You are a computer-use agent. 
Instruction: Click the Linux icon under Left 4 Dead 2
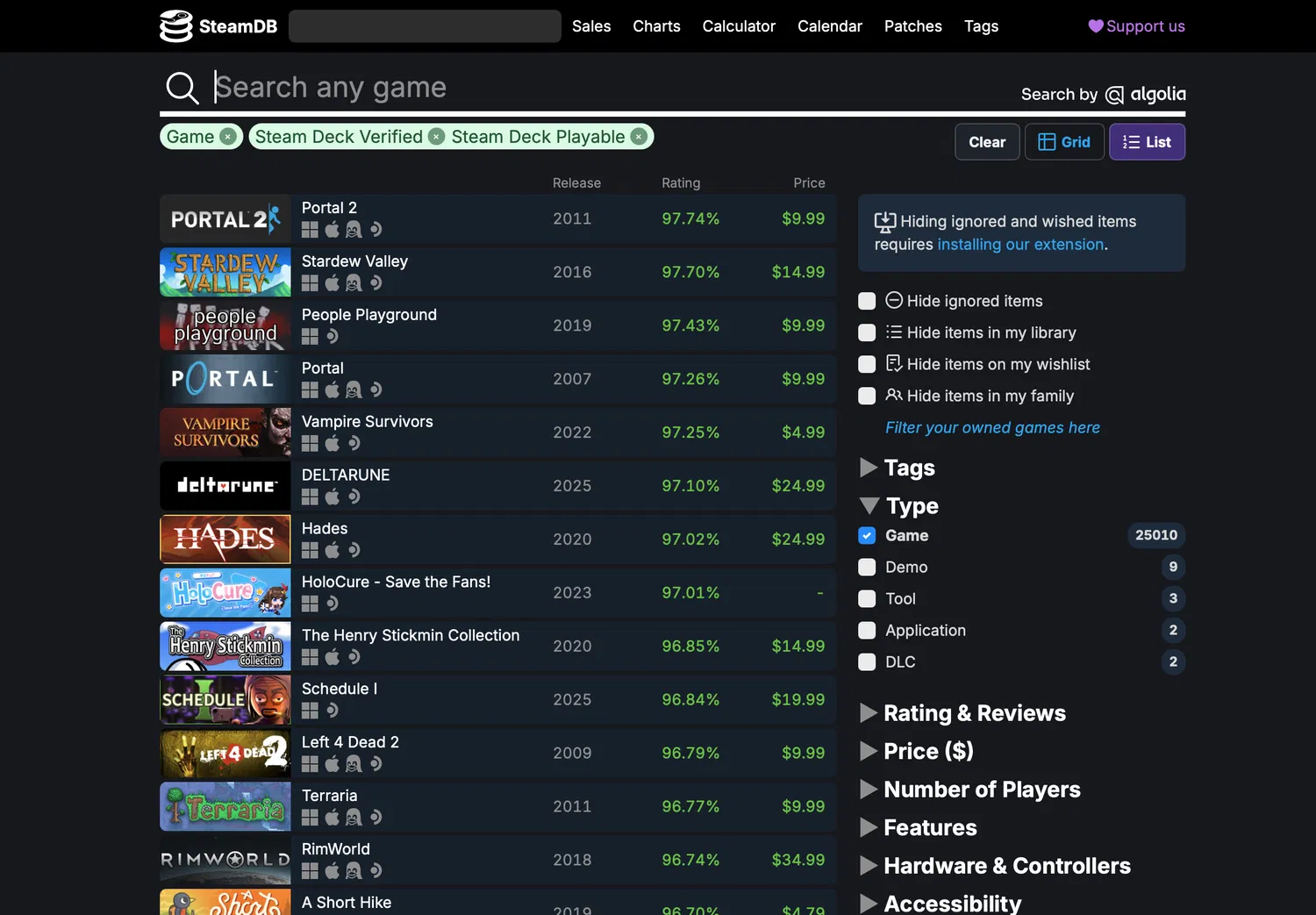tap(354, 765)
